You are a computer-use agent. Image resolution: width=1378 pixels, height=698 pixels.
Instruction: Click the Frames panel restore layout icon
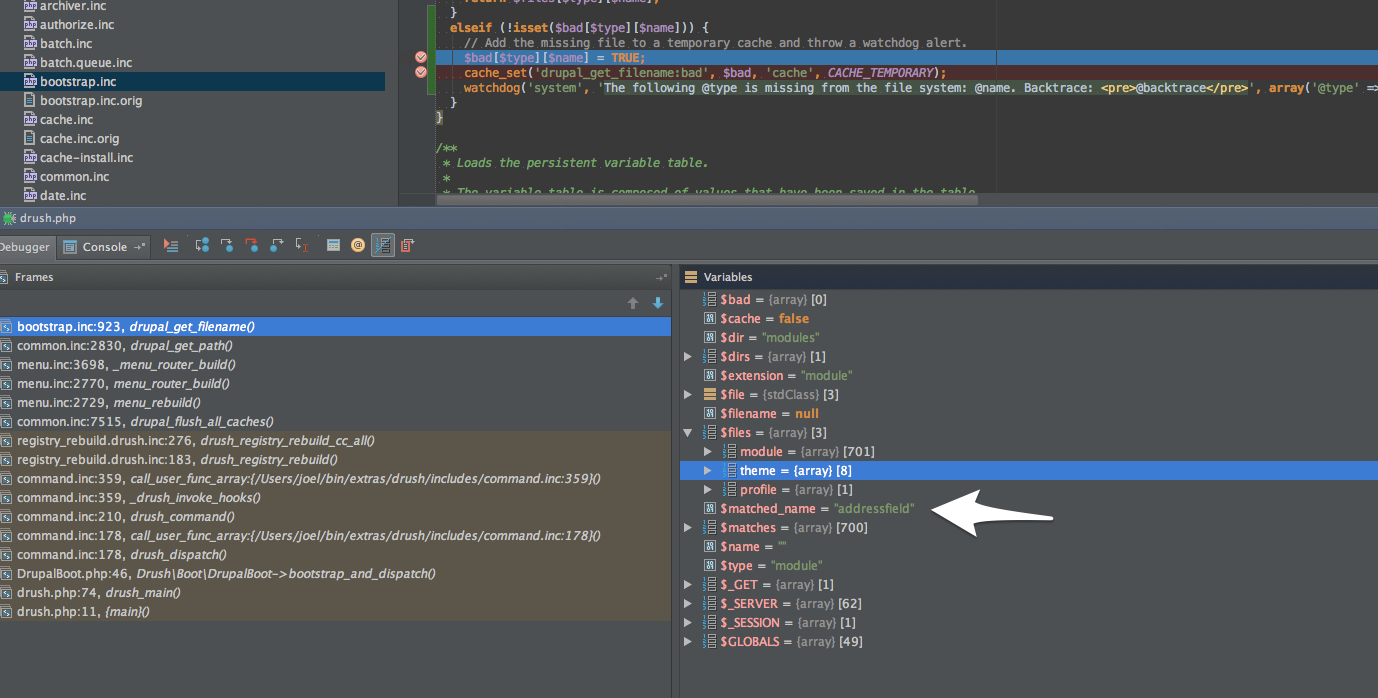[661, 277]
